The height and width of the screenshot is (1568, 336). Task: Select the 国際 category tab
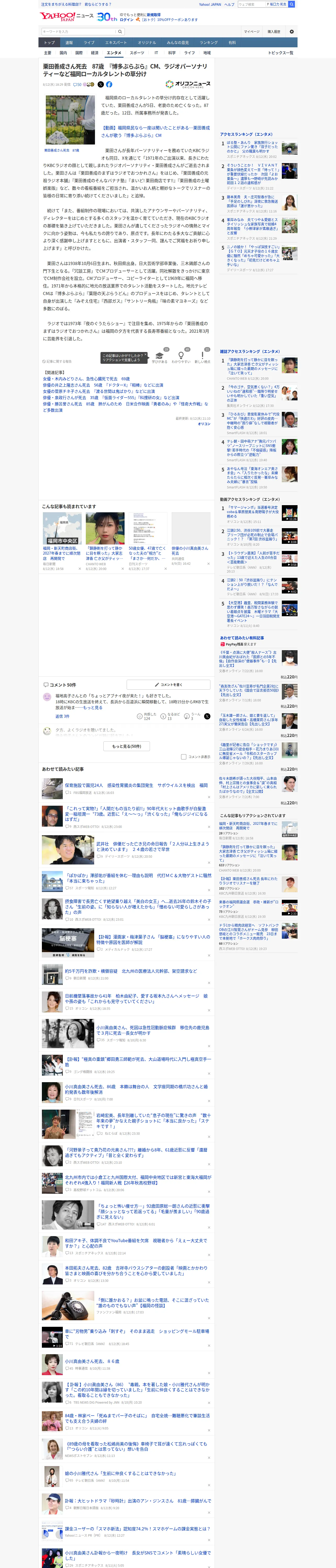coord(79,53)
